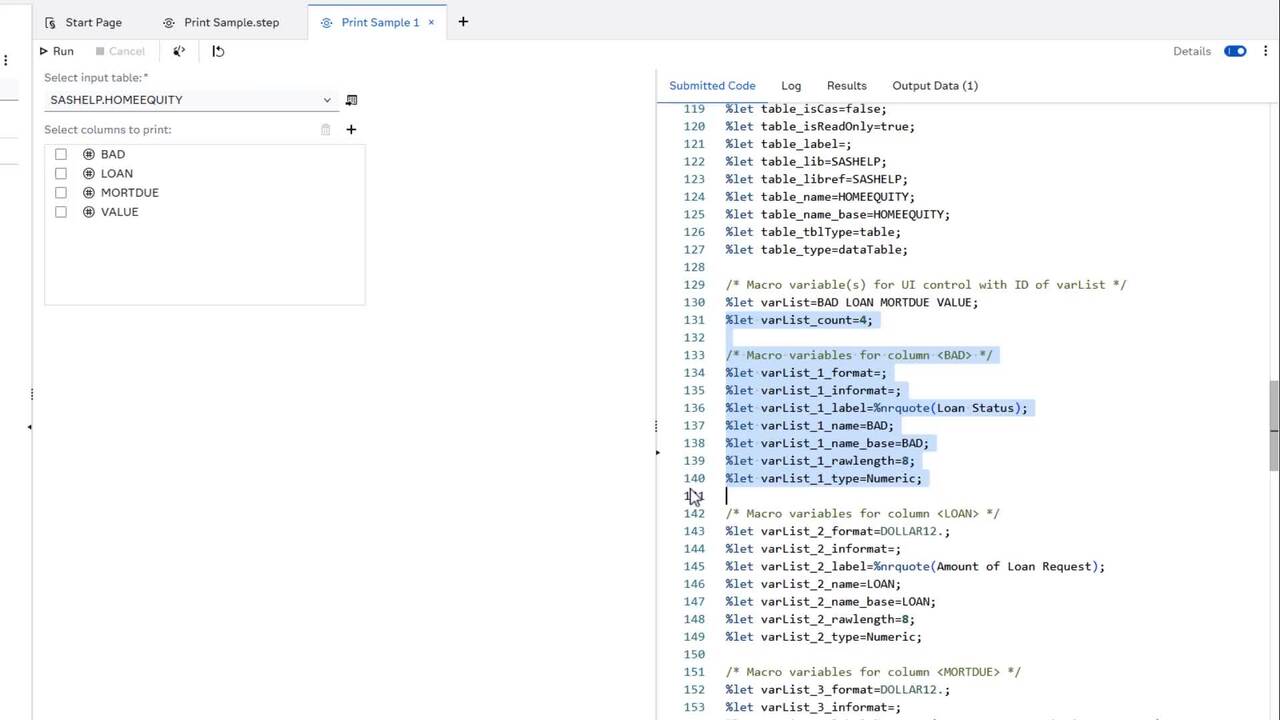Close the Print Sample 1 tab
The image size is (1280, 720).
(x=432, y=22)
